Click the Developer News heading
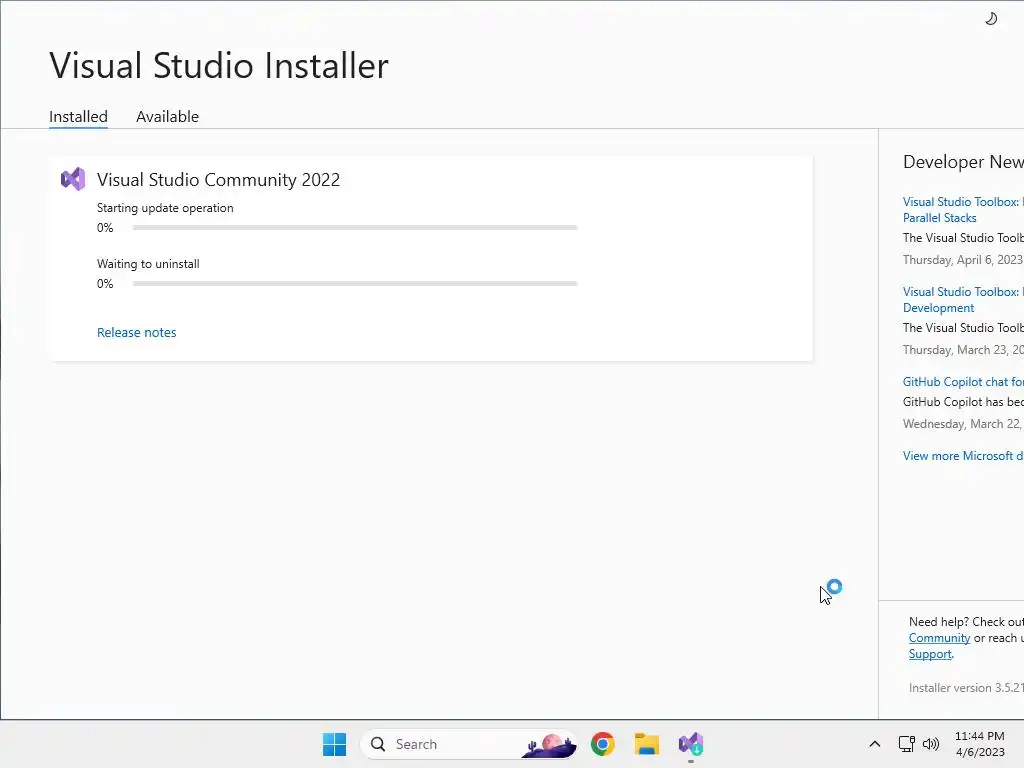Viewport: 1024px width, 768px height. 963,162
